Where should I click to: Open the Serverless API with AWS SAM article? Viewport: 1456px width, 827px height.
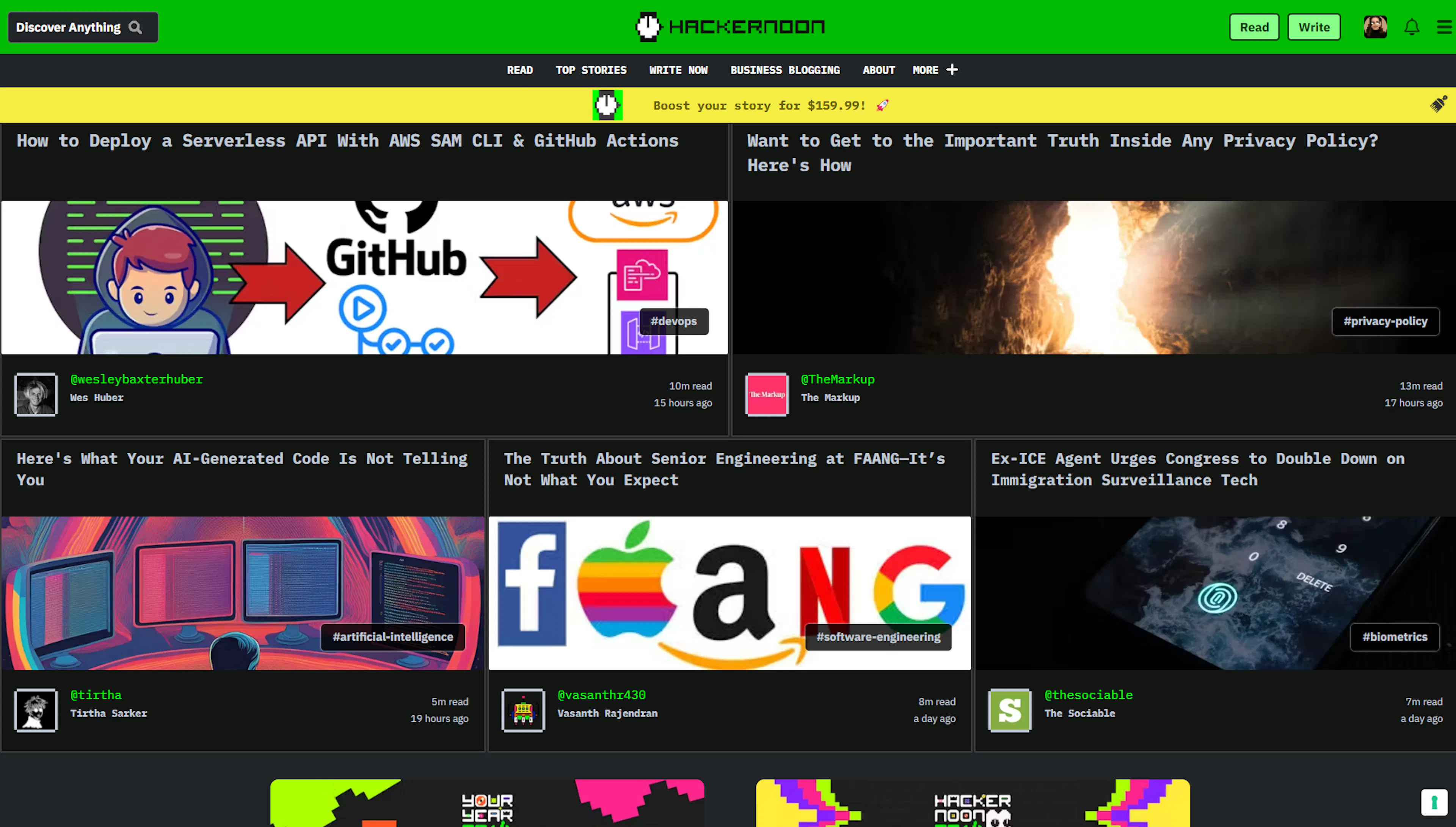point(348,141)
